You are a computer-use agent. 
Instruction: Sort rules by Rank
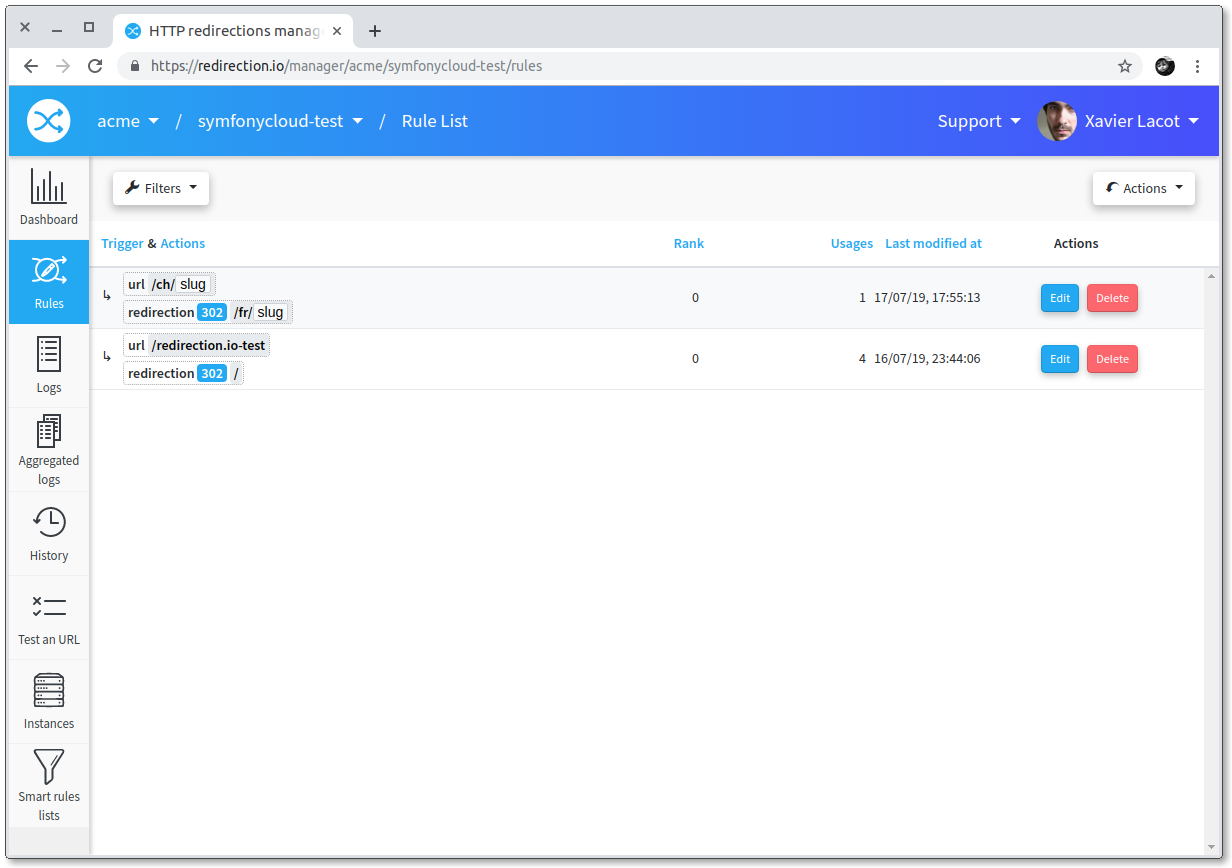689,243
